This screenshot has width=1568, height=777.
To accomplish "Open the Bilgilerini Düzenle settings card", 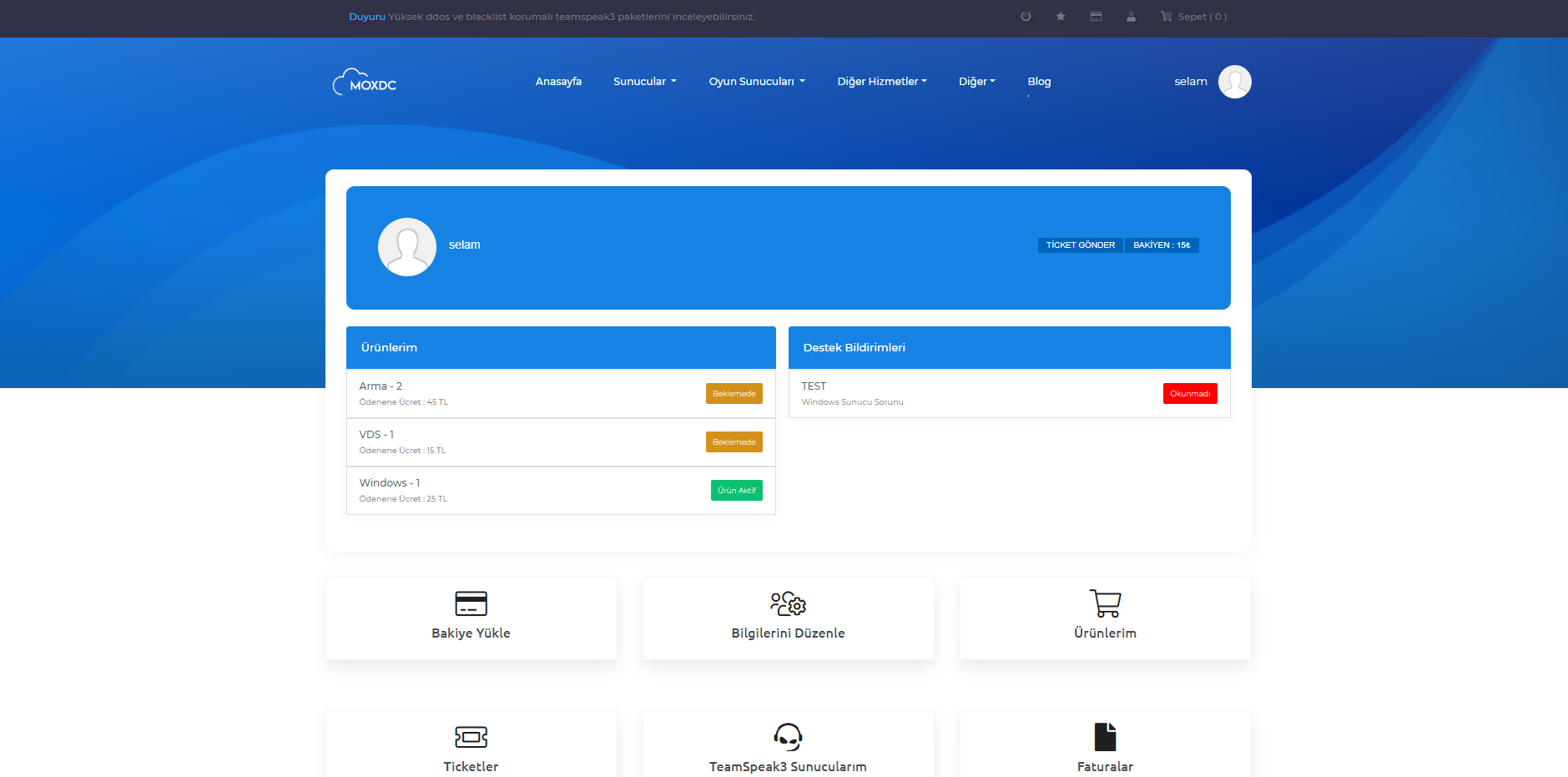I will (x=788, y=618).
